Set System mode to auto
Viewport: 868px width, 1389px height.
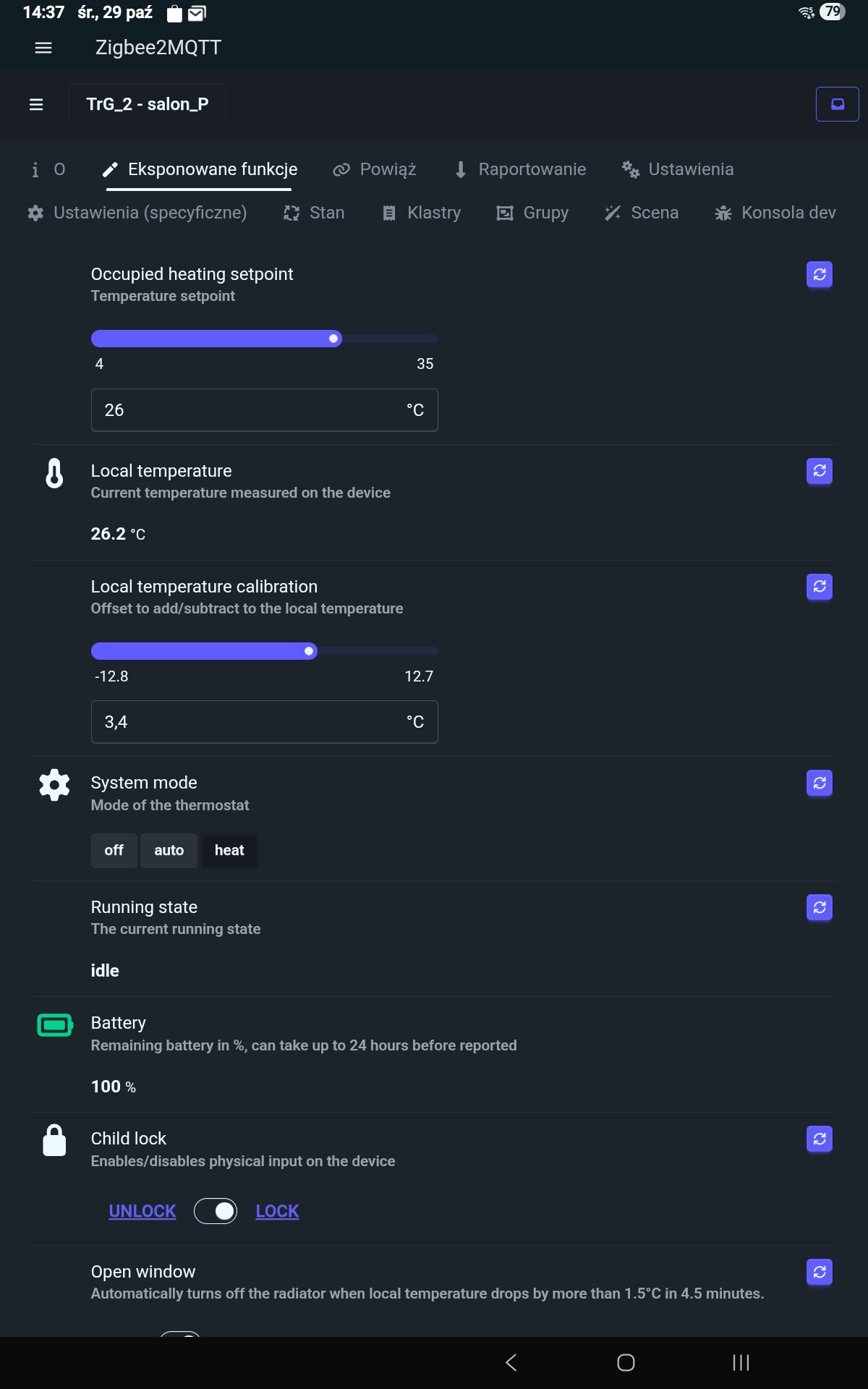click(169, 851)
